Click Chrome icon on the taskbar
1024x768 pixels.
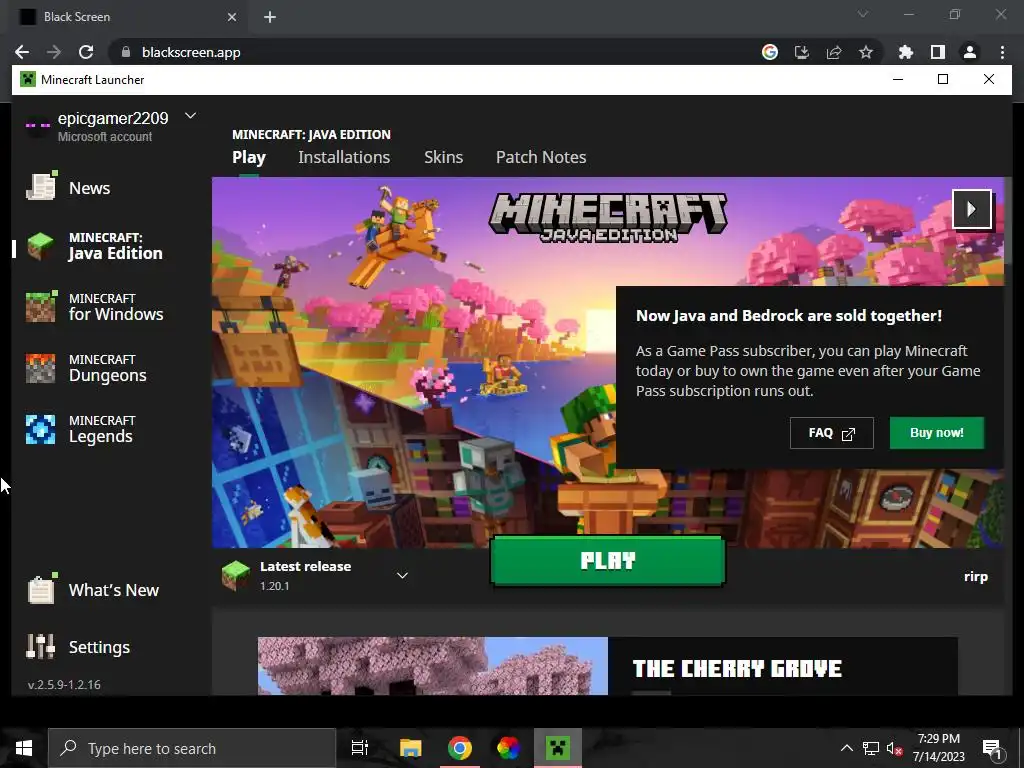[x=460, y=748]
